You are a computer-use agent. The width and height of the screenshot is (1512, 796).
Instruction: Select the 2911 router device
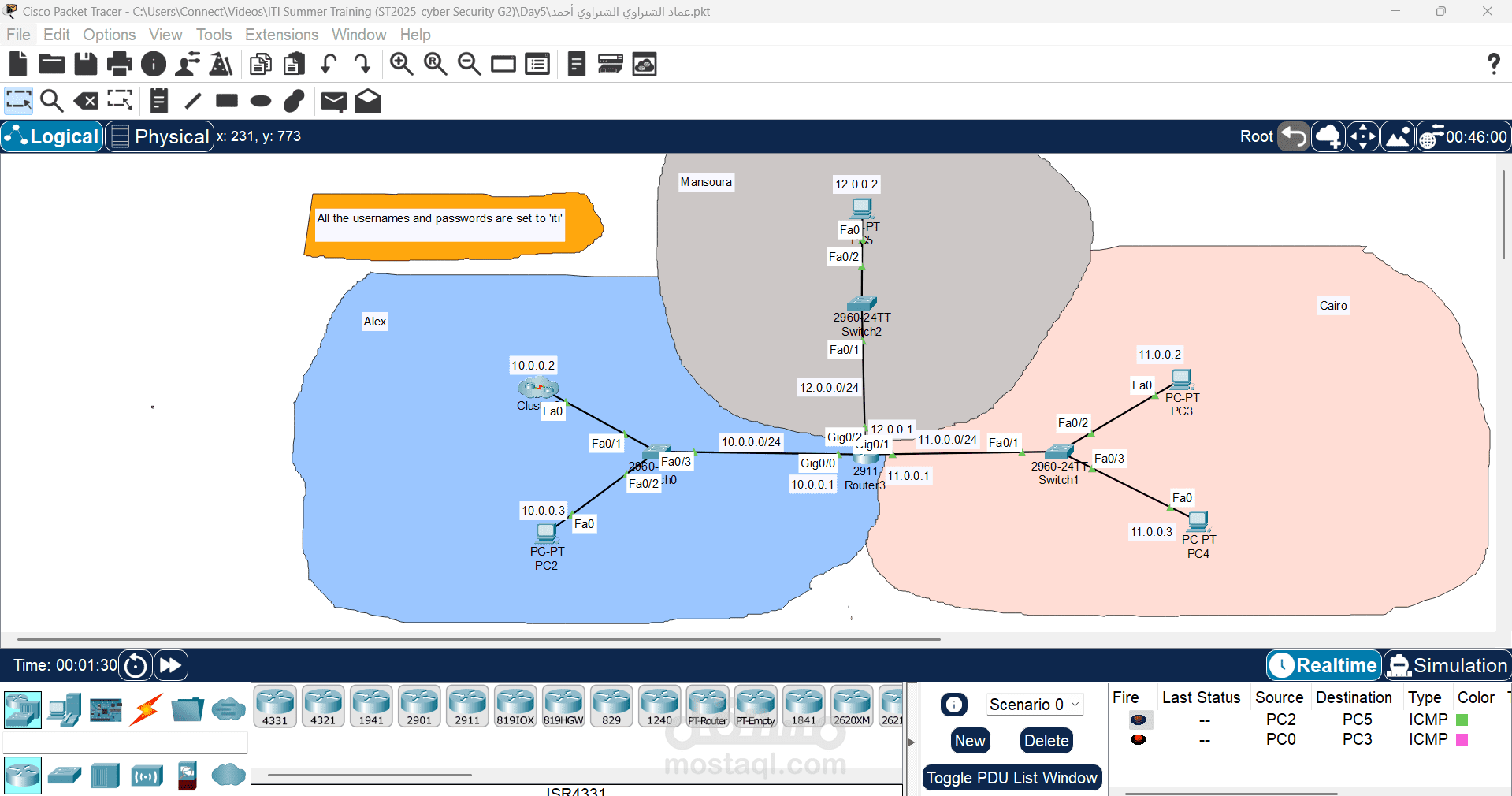tap(467, 705)
